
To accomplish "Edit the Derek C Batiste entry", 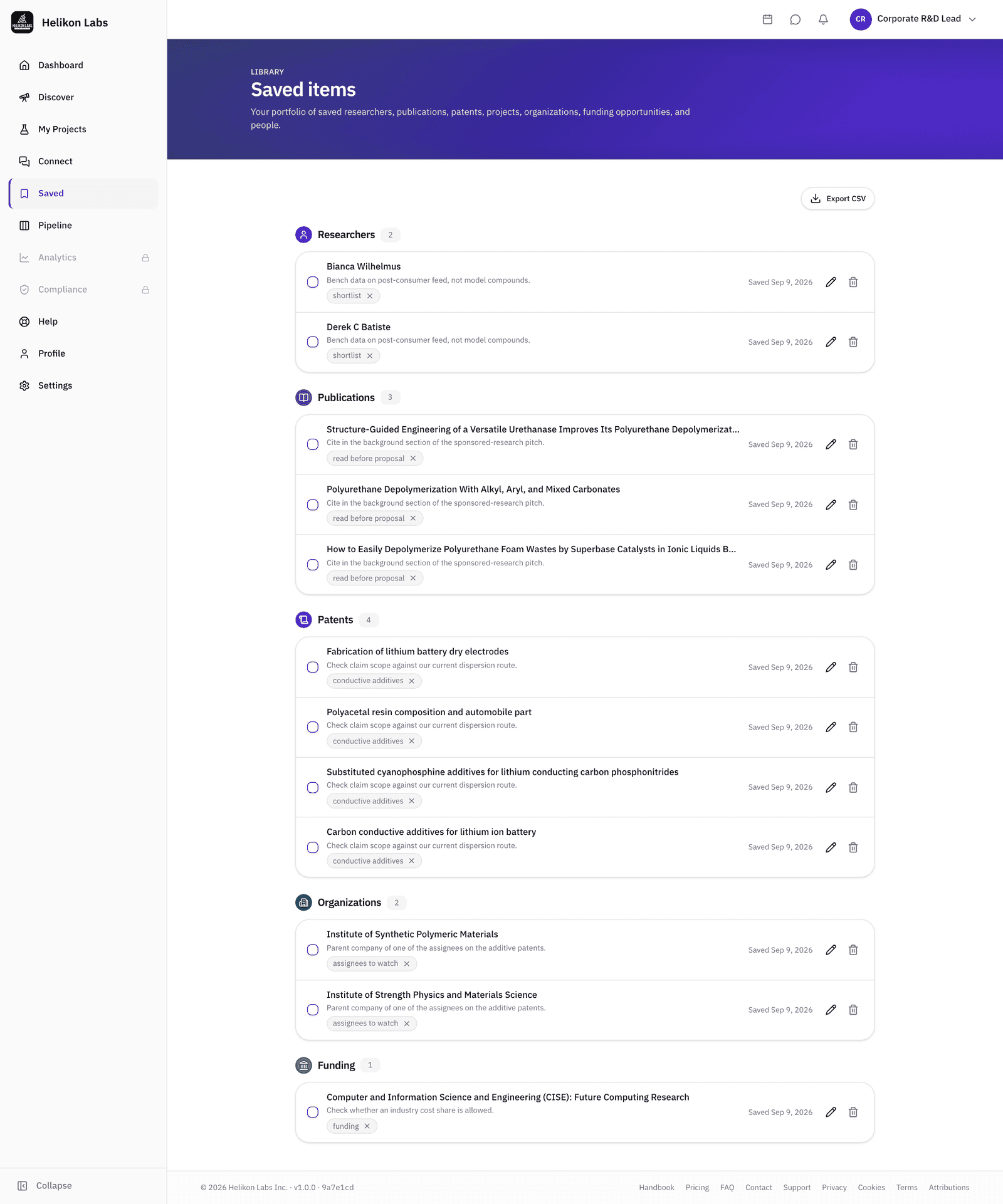I will (831, 342).
